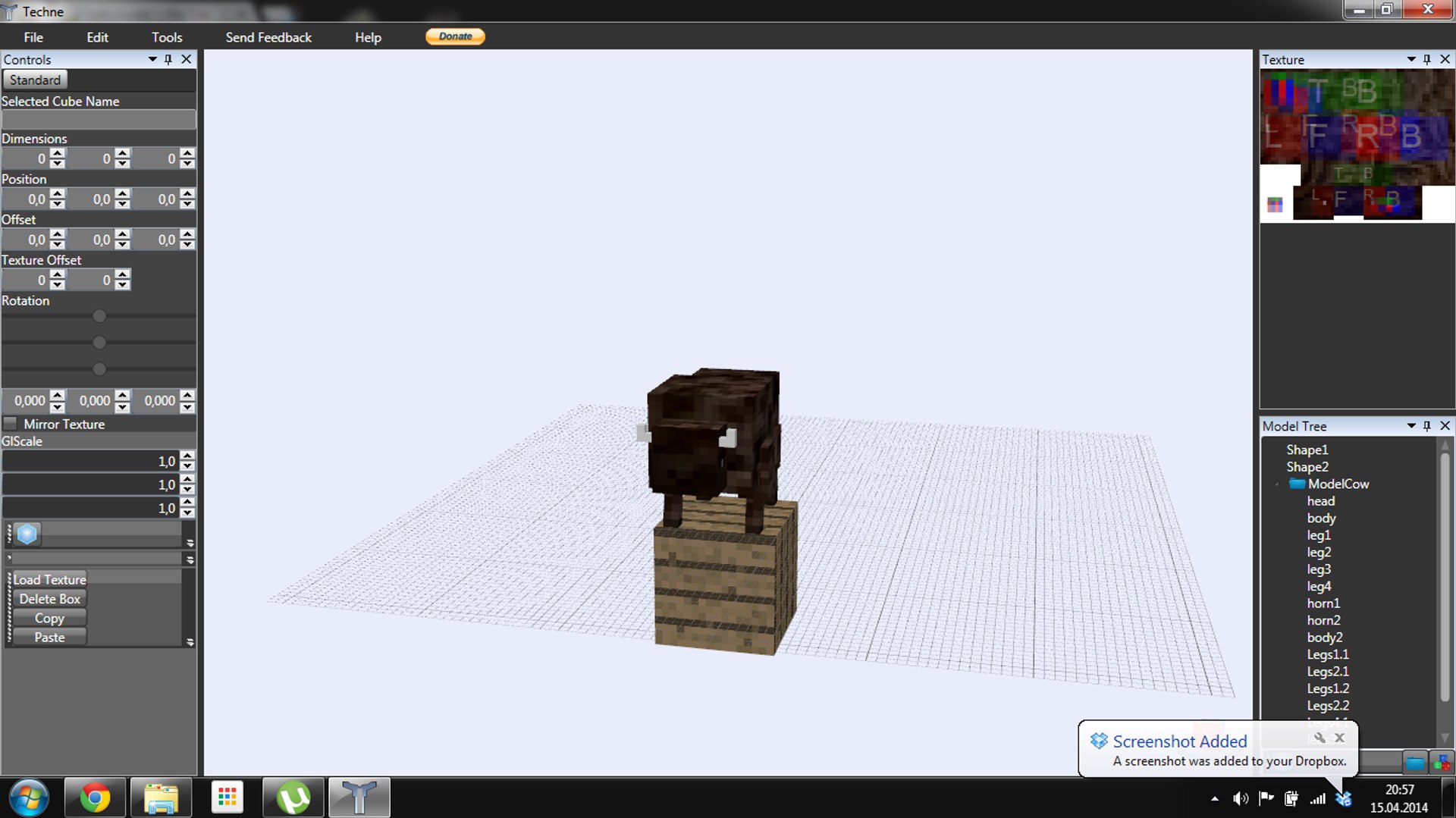Pin the Model Tree panel
The width and height of the screenshot is (1456, 818).
[1427, 426]
